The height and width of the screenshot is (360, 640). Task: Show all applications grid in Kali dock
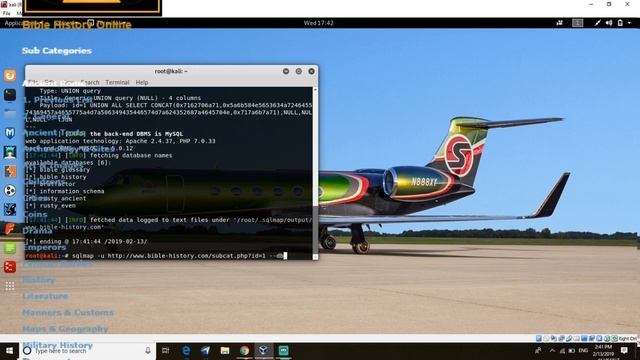(10, 286)
